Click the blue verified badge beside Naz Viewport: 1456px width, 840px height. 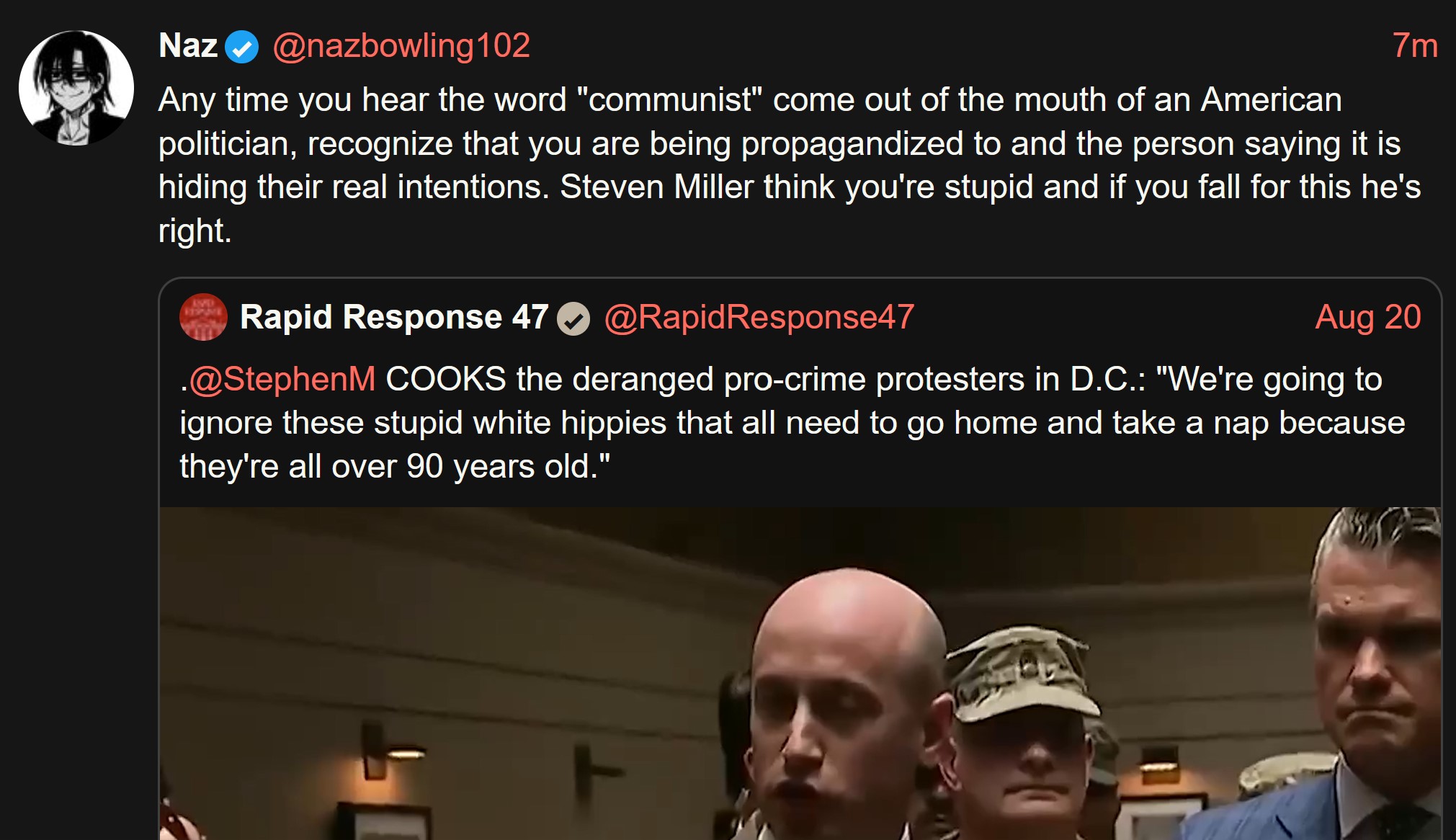[x=242, y=48]
